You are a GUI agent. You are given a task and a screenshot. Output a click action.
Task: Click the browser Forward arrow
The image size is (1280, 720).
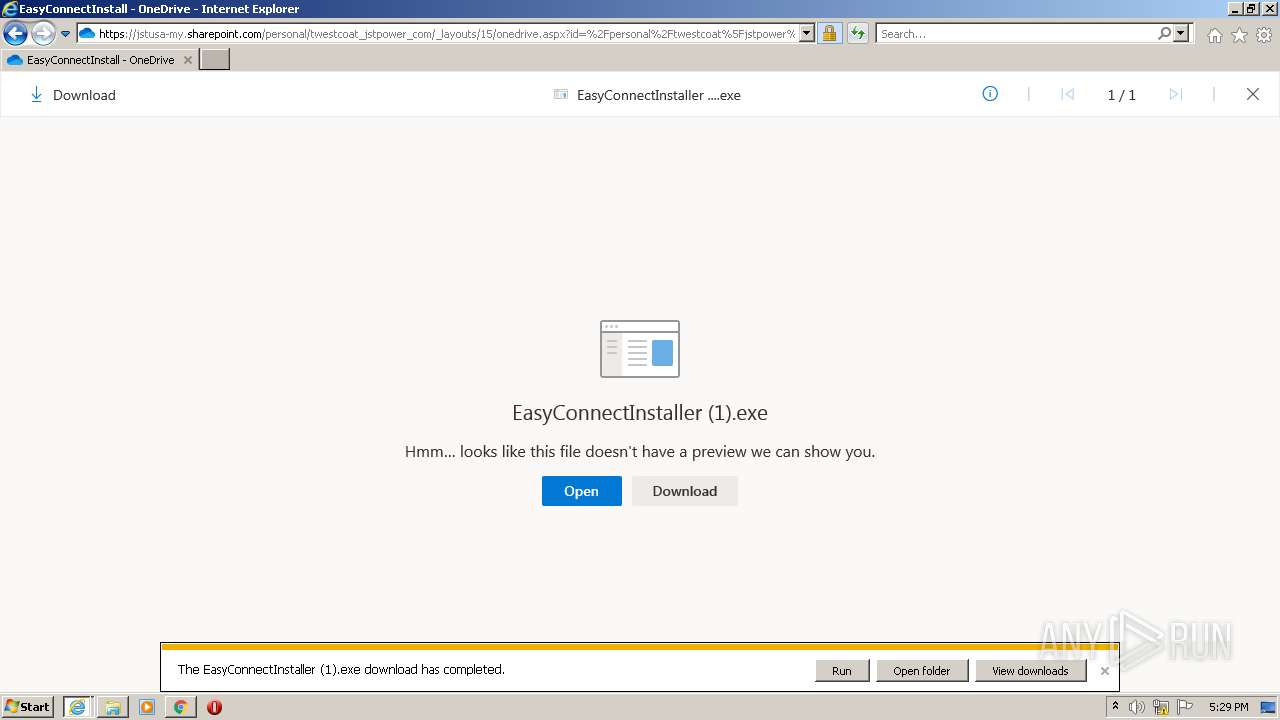tap(43, 33)
